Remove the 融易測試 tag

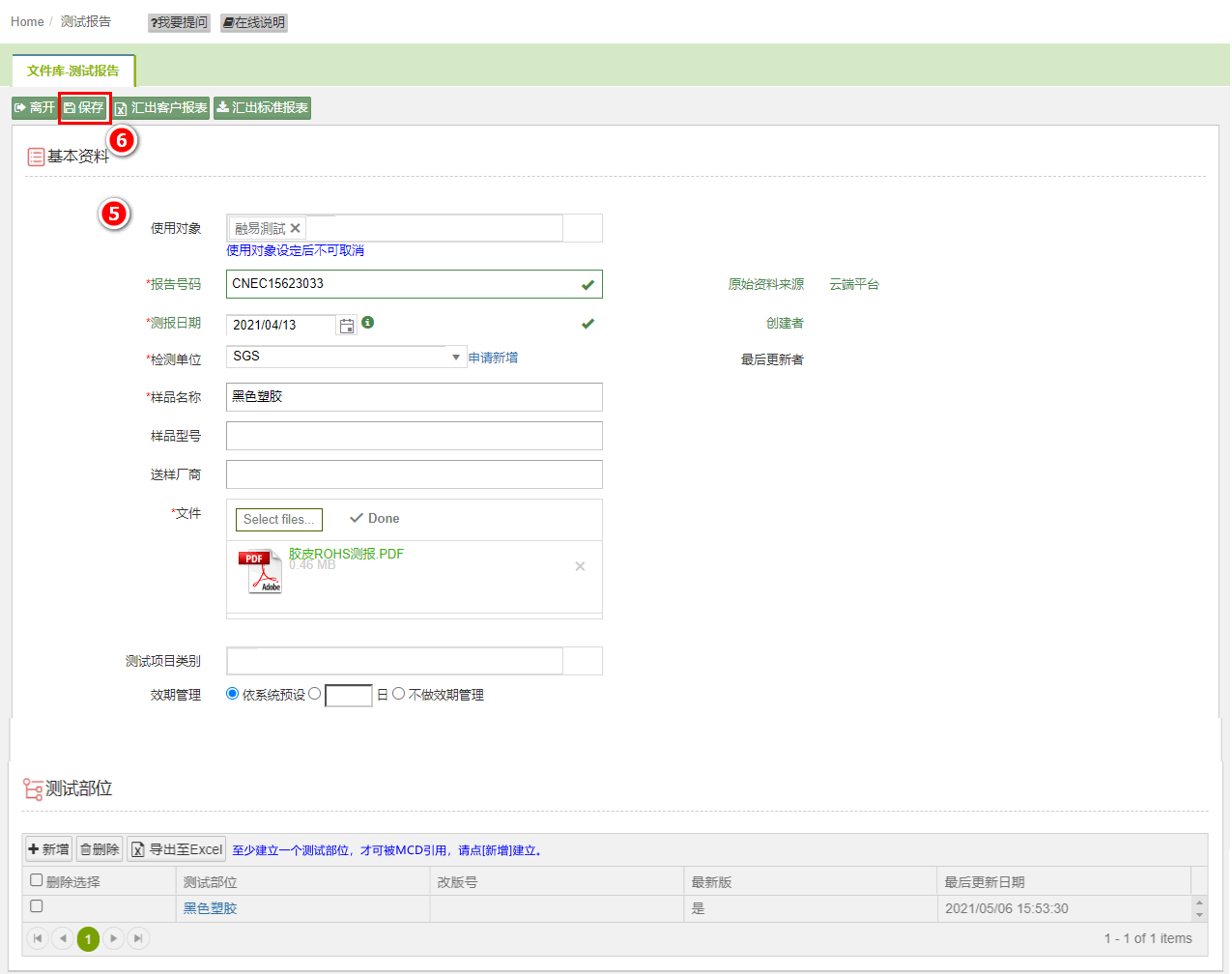click(x=295, y=228)
